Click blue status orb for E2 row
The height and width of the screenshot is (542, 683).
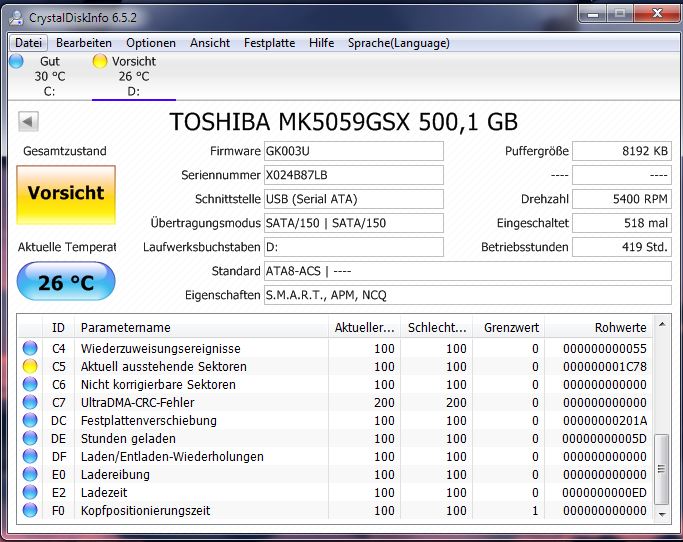pos(30,492)
